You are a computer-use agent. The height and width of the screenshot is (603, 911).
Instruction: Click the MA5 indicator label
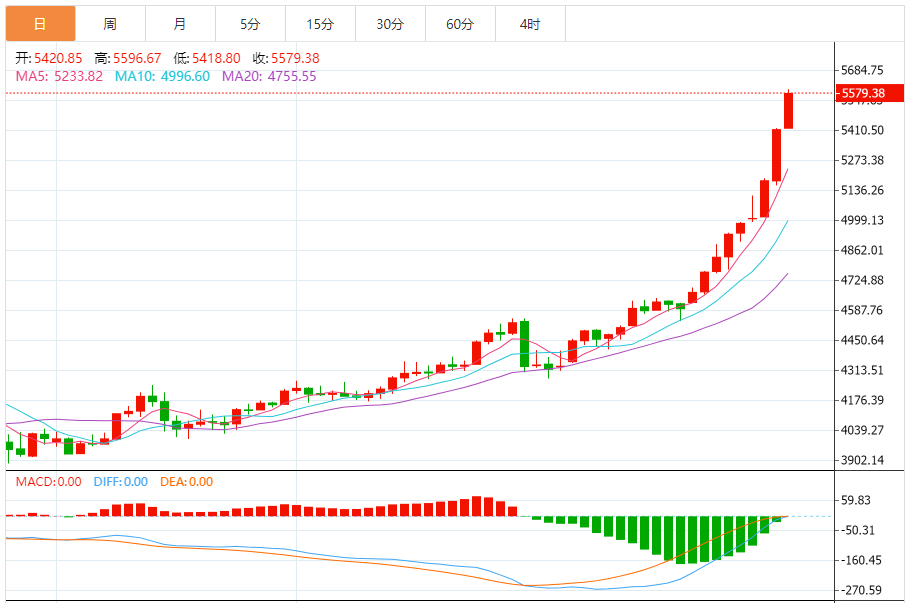point(59,76)
